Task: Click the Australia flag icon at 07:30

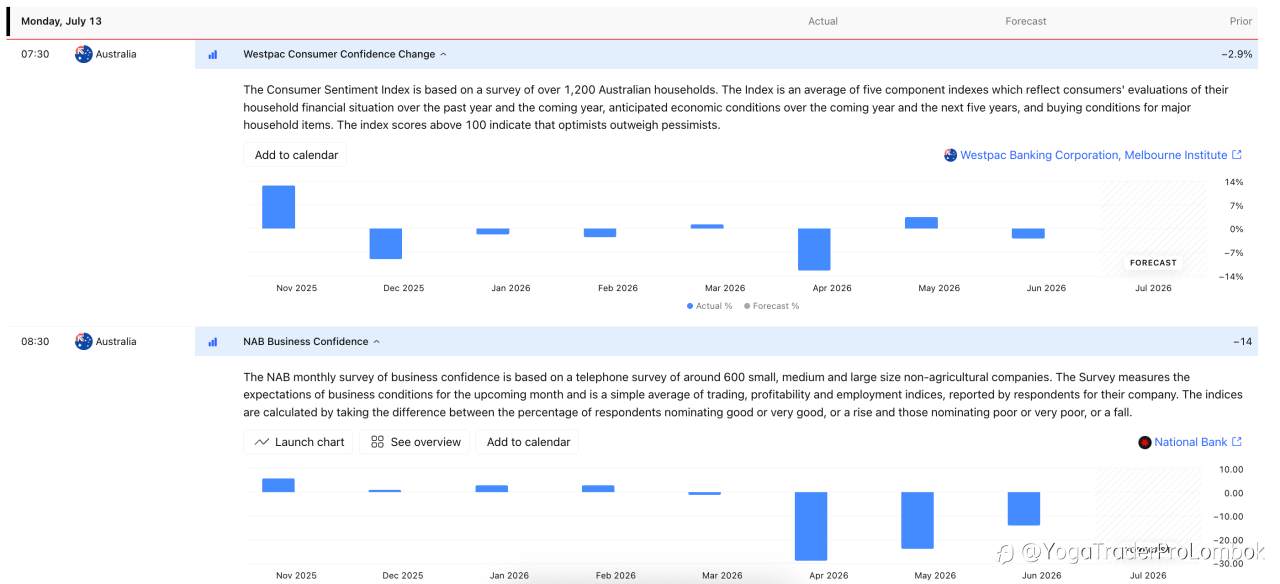Action: [x=84, y=54]
